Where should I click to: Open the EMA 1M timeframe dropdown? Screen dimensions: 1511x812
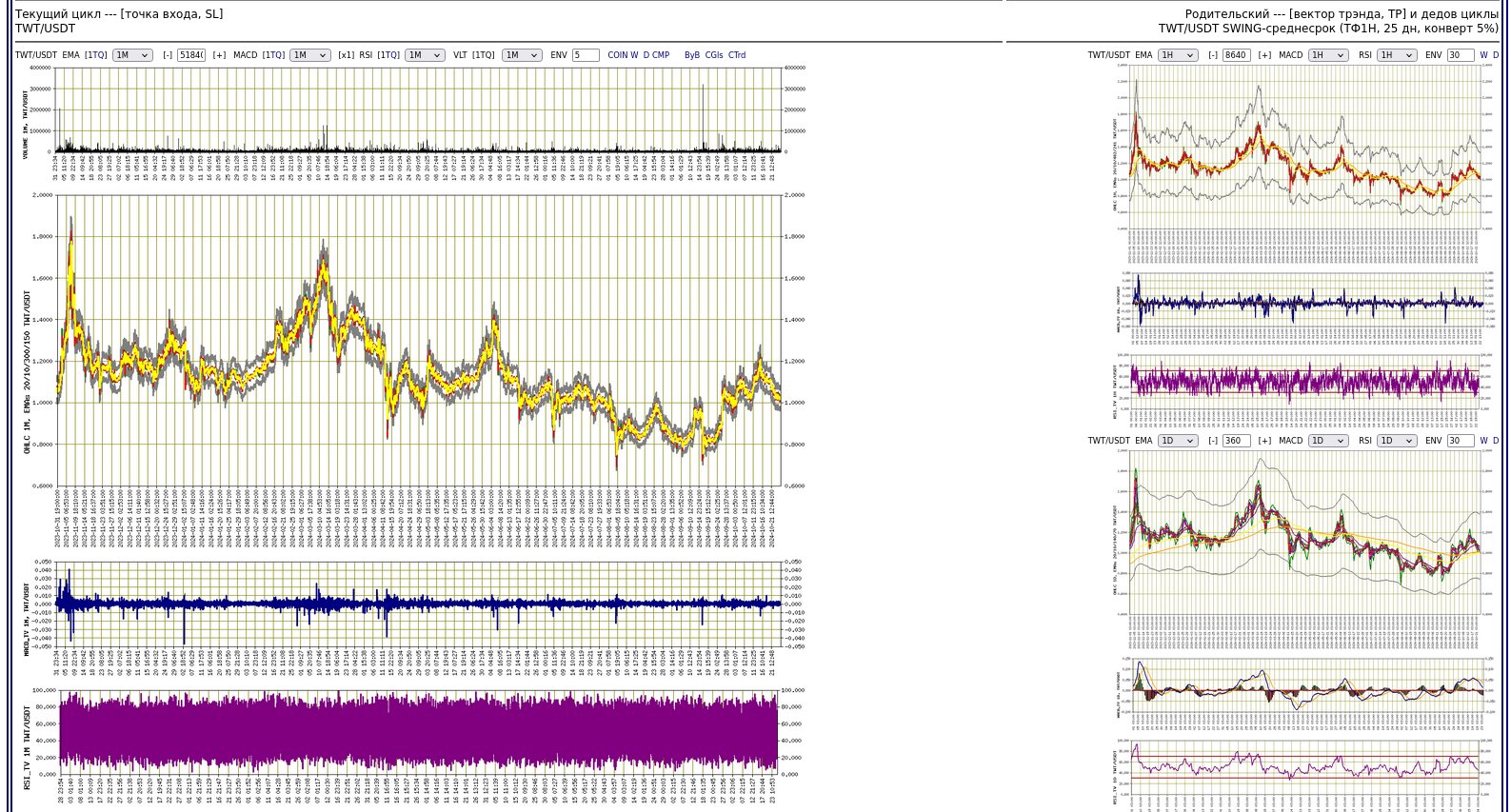132,55
